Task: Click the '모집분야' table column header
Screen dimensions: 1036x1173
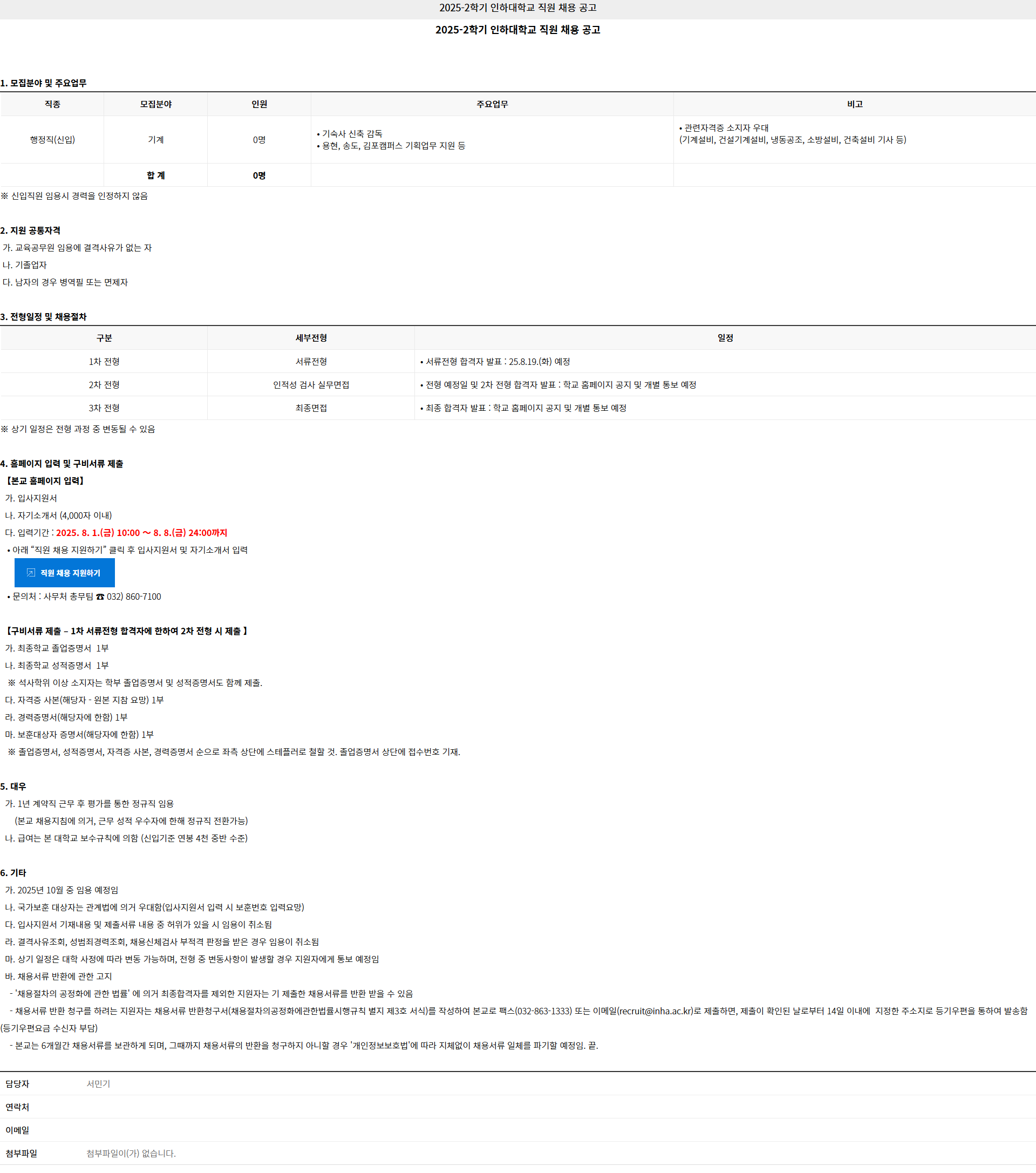Action: pos(156,104)
